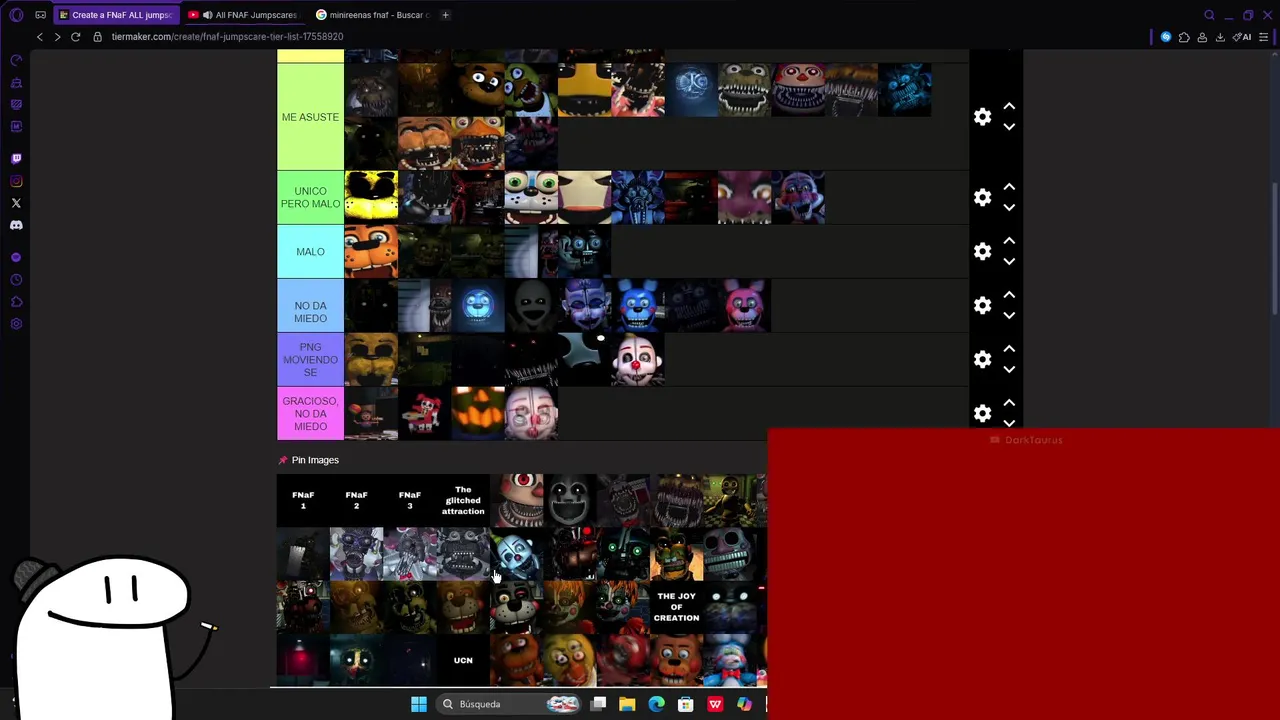Open Microsoft Edge from taskbar

[x=656, y=704]
